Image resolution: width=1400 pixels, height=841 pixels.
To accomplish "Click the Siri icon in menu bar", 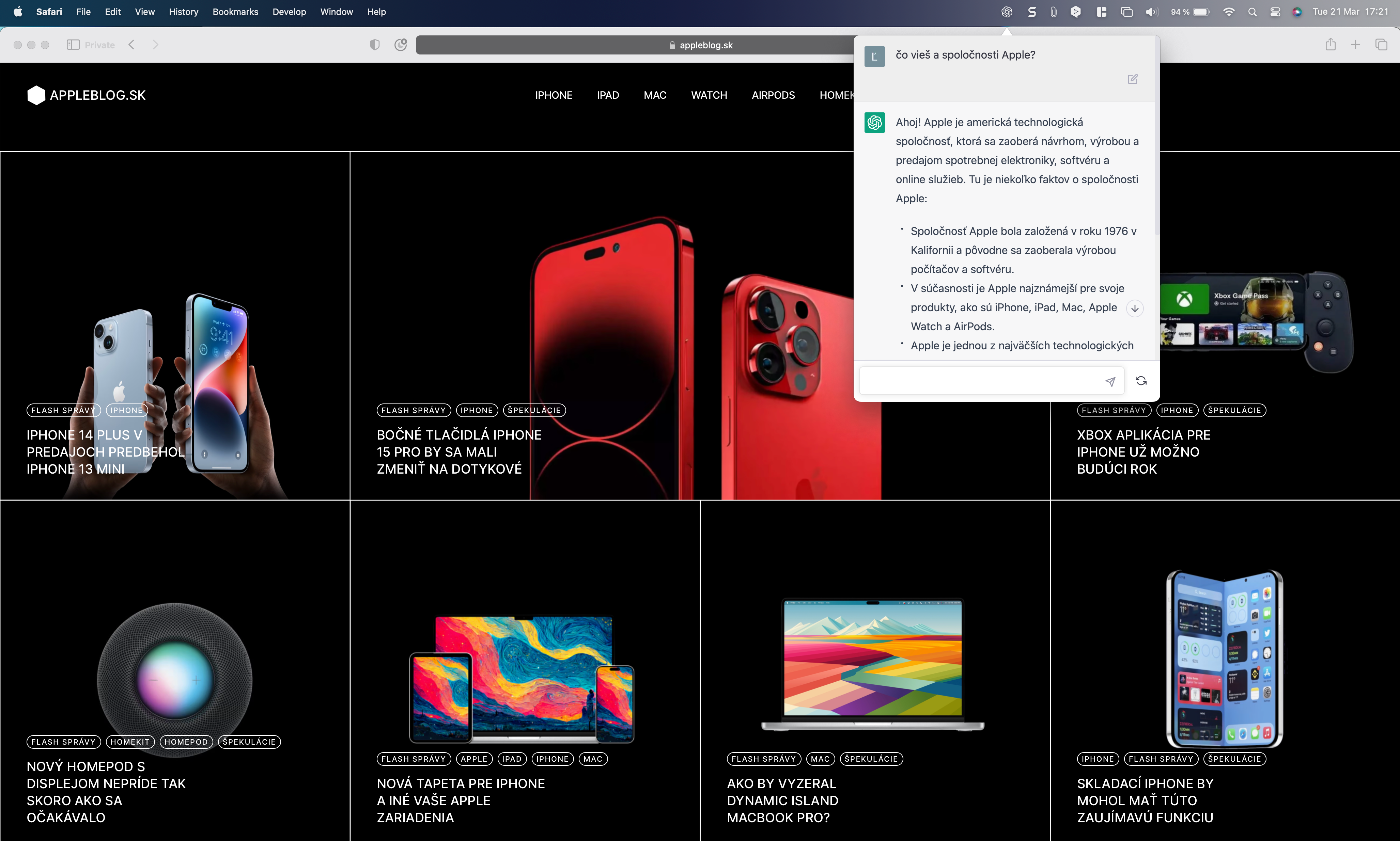I will [x=1297, y=12].
